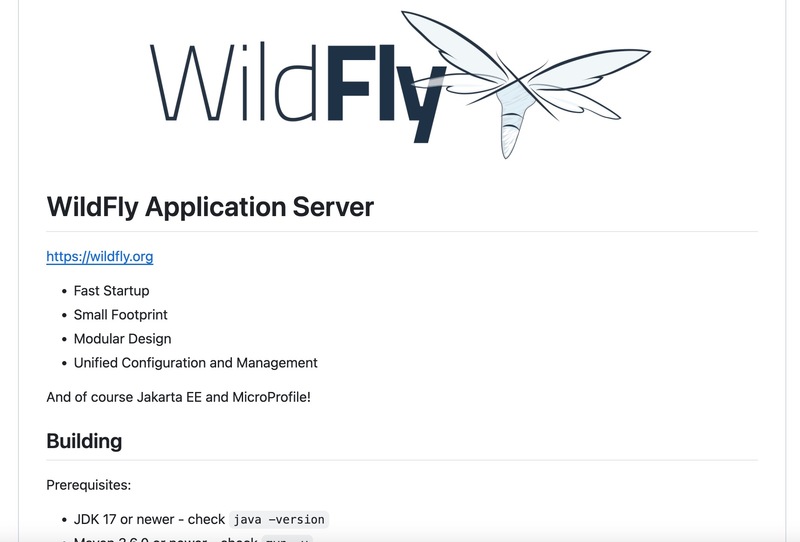Select the Modular Design list item
Image resolution: width=800 pixels, height=542 pixels.
pos(122,338)
